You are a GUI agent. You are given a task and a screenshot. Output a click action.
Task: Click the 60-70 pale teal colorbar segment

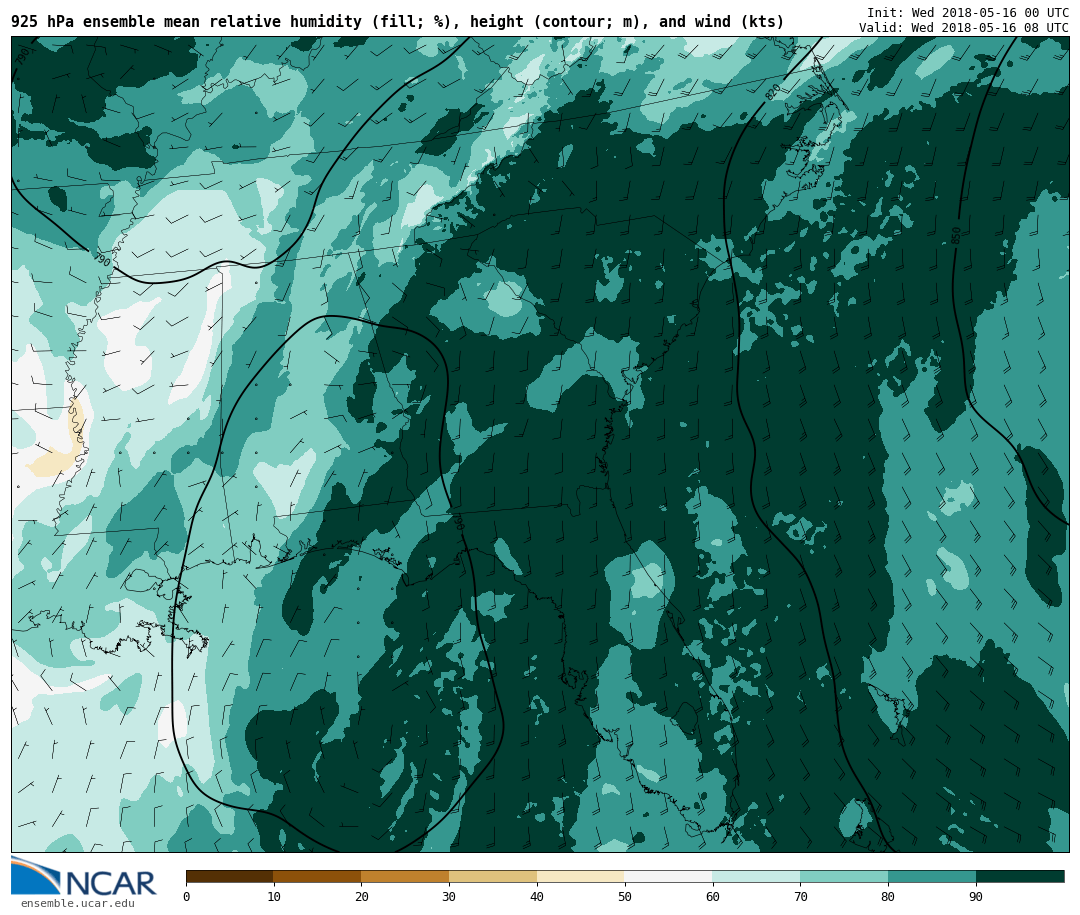tap(756, 876)
